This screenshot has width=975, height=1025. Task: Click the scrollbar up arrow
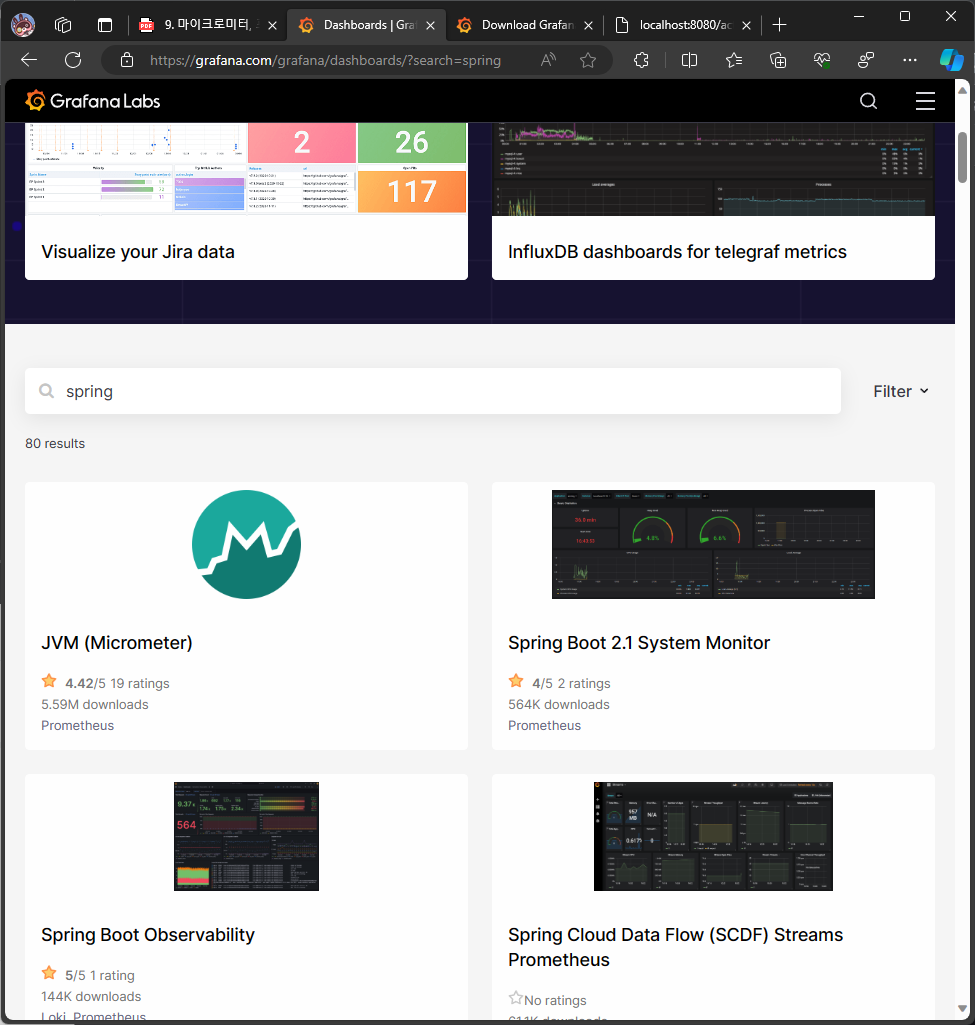tap(962, 90)
